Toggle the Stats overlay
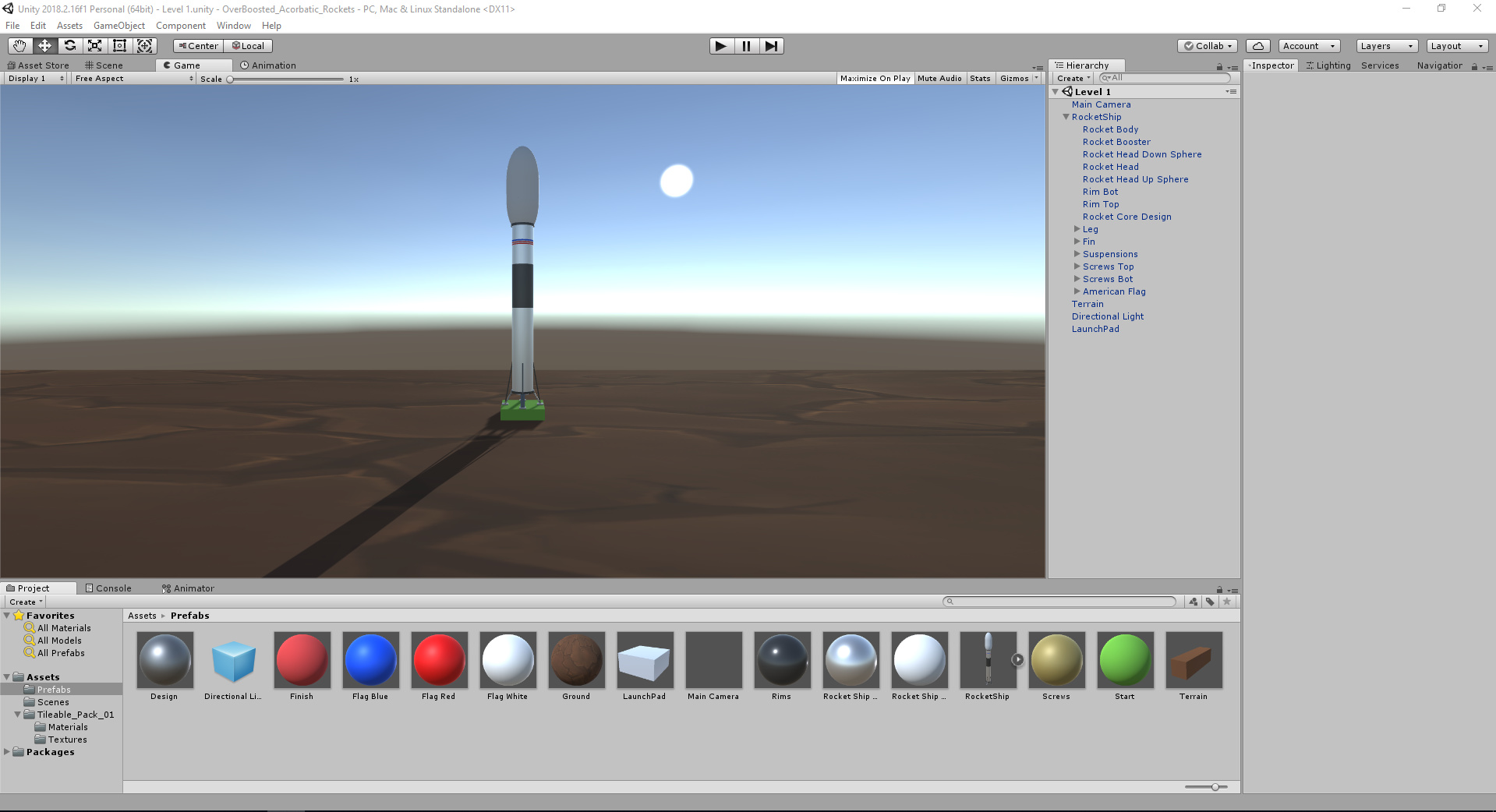 tap(980, 79)
